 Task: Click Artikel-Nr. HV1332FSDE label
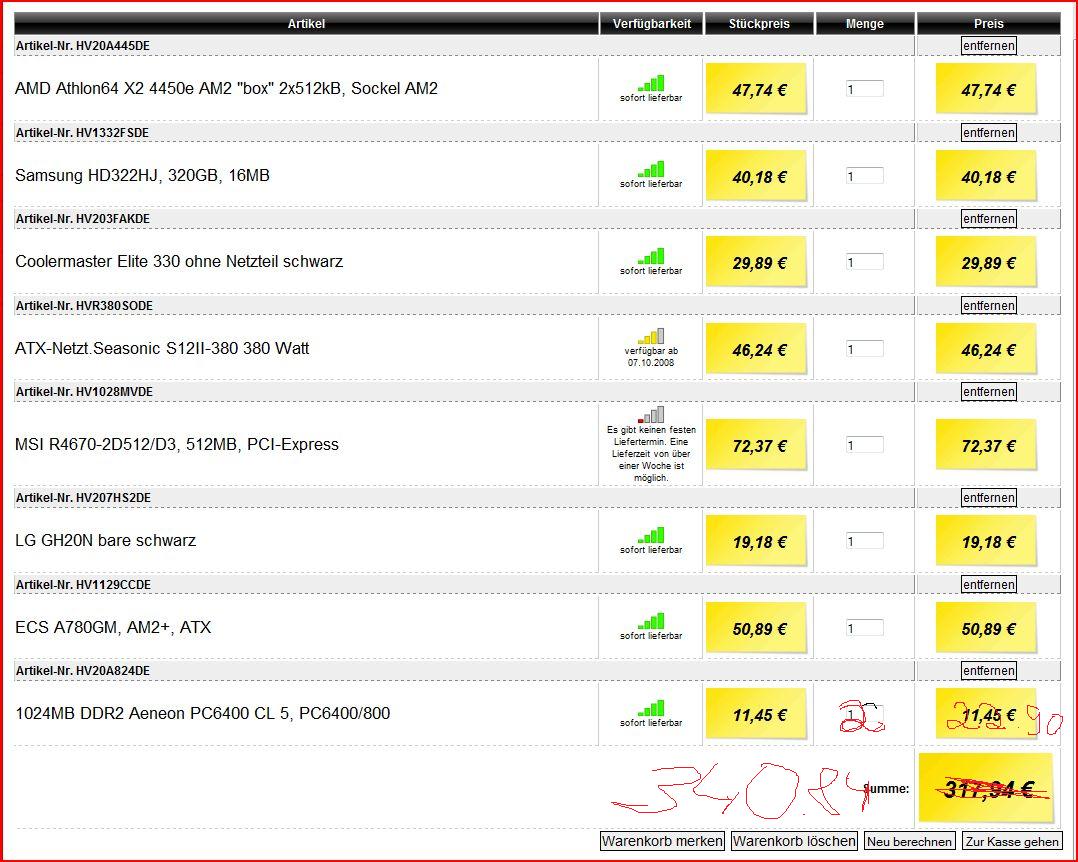82,133
